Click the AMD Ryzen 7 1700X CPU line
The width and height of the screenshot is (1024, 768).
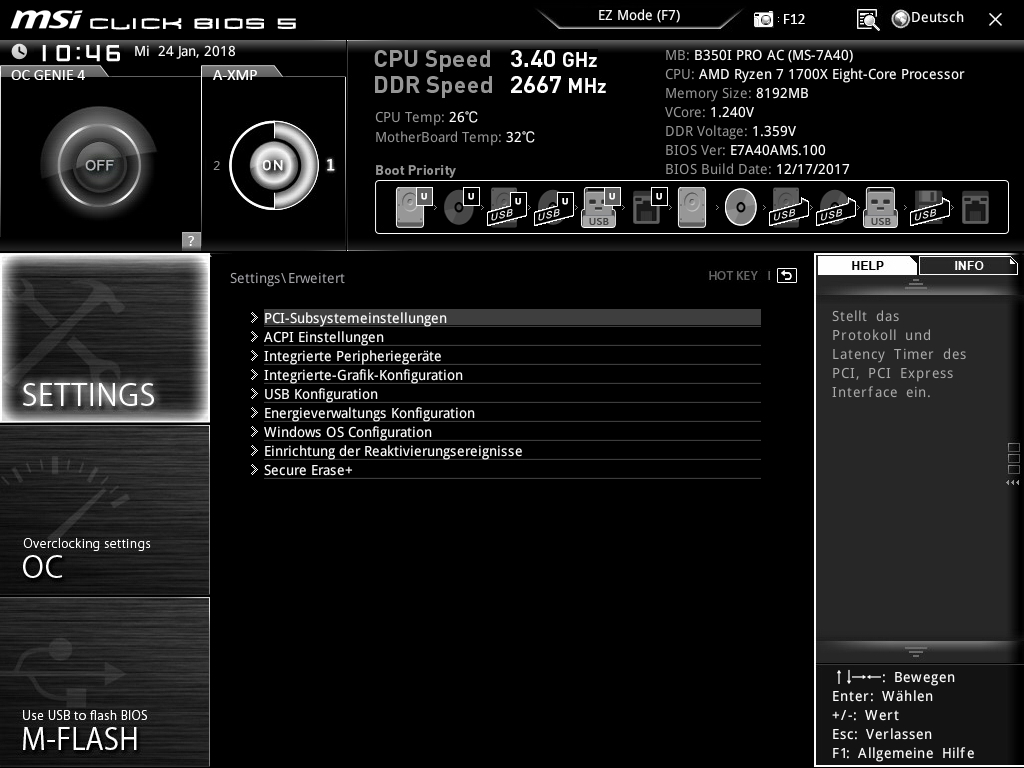[x=814, y=74]
